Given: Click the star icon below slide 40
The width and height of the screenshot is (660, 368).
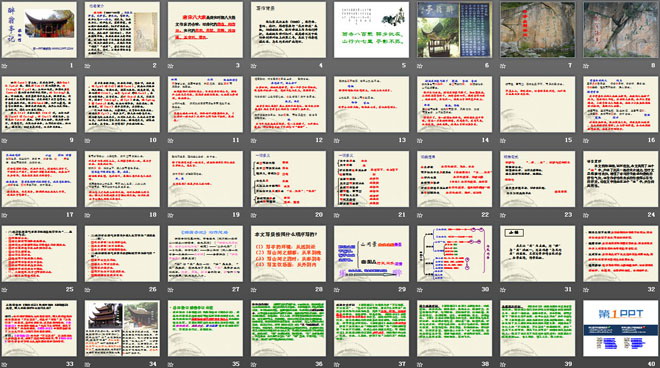Looking at the screenshot, I should coord(586,364).
